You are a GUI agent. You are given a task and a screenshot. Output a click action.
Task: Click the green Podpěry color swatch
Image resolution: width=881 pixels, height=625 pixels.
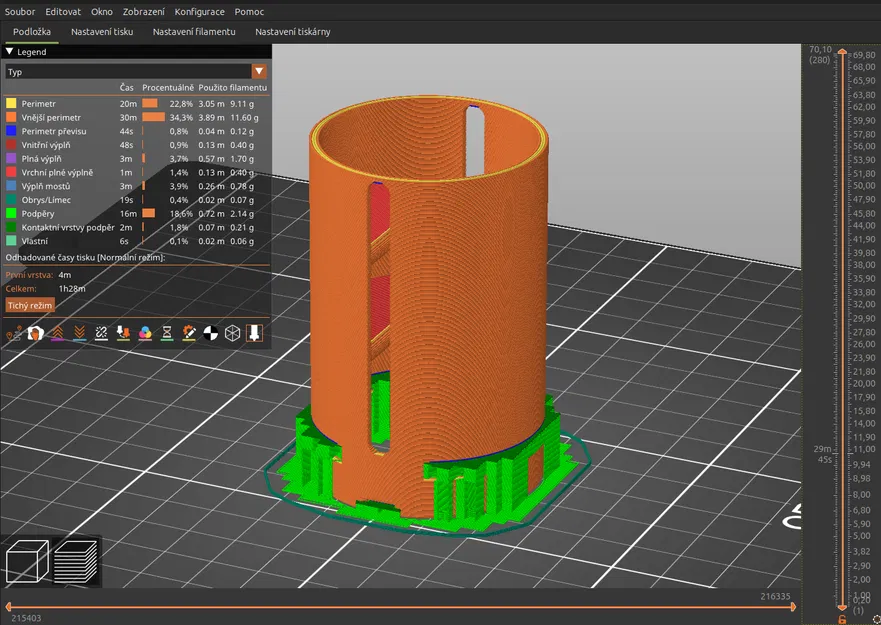[11, 213]
